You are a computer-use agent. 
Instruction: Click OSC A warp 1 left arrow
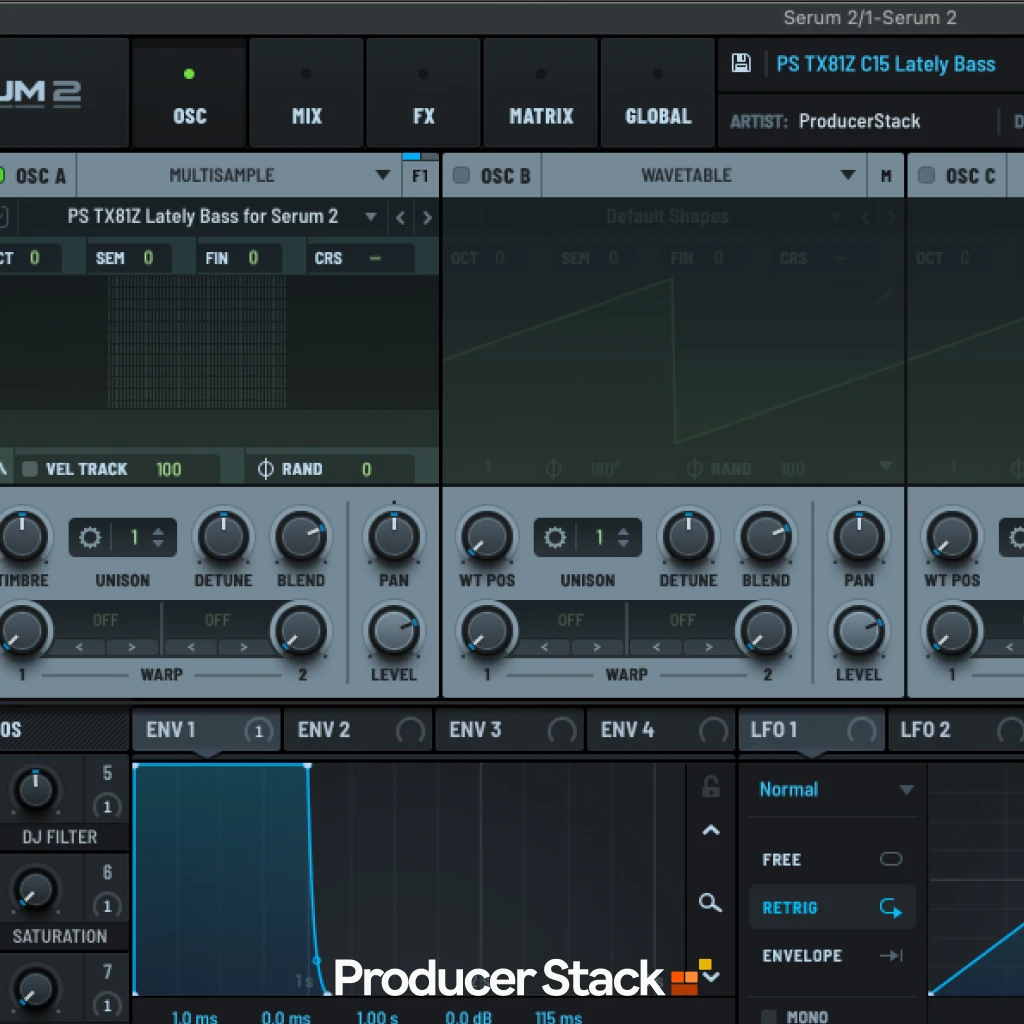tap(80, 647)
